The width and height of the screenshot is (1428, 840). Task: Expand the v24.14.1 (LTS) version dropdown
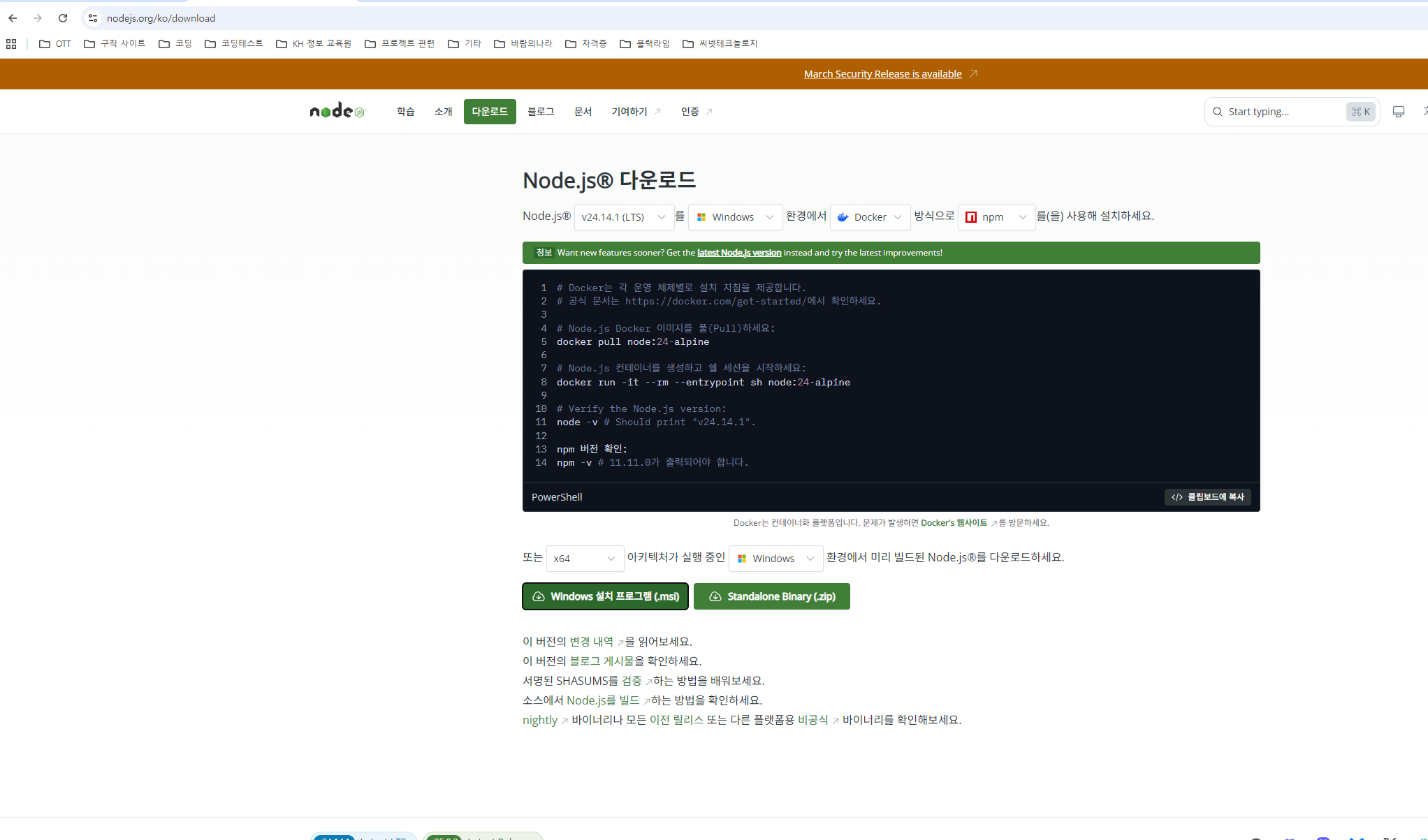click(x=623, y=217)
